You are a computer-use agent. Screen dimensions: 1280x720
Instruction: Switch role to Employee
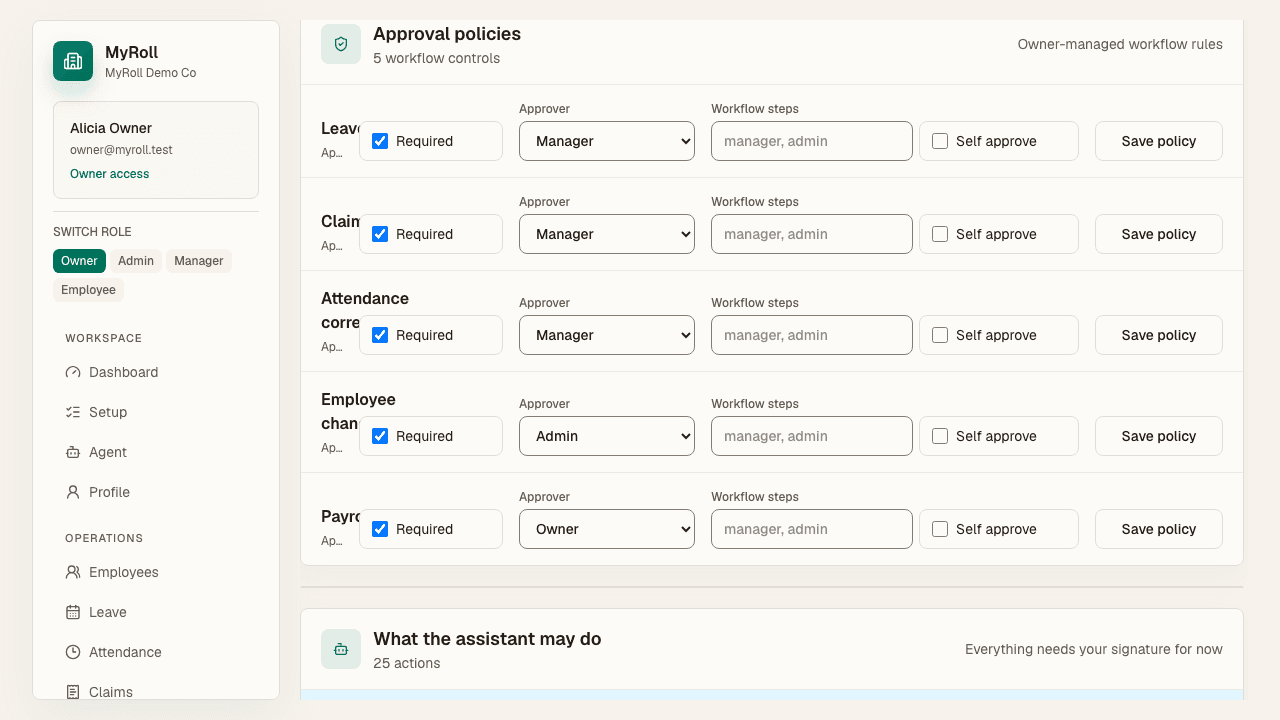88,290
